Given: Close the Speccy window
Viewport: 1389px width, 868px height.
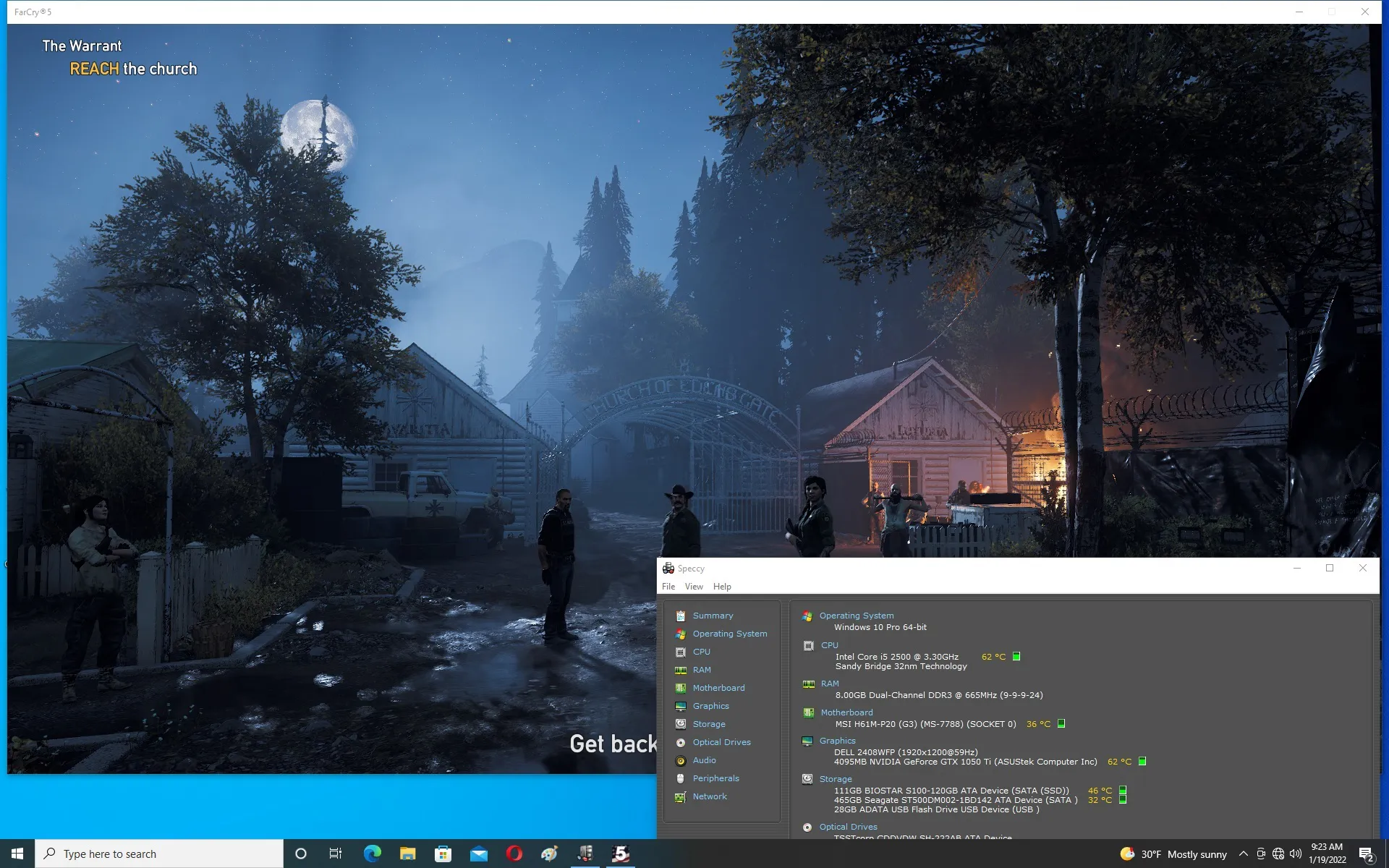Looking at the screenshot, I should click(x=1363, y=568).
